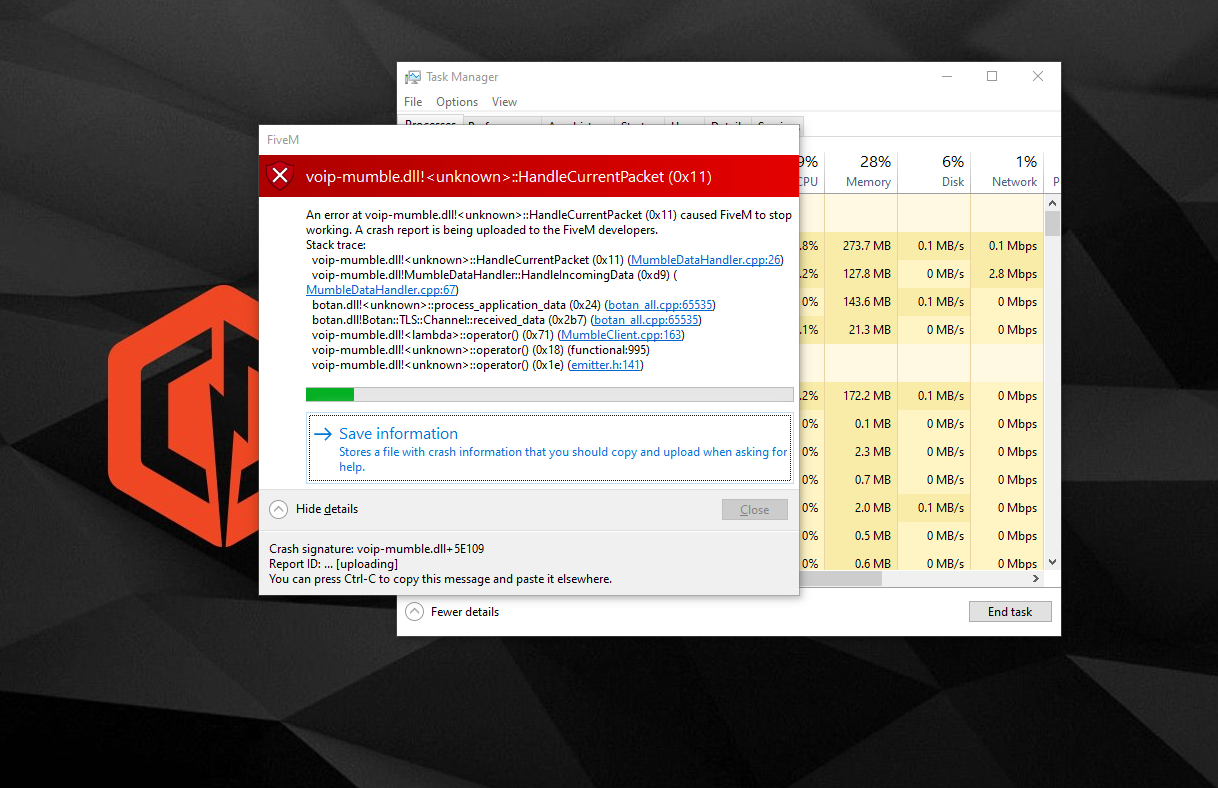
Task: Sort by the Network column header
Action: point(1007,170)
